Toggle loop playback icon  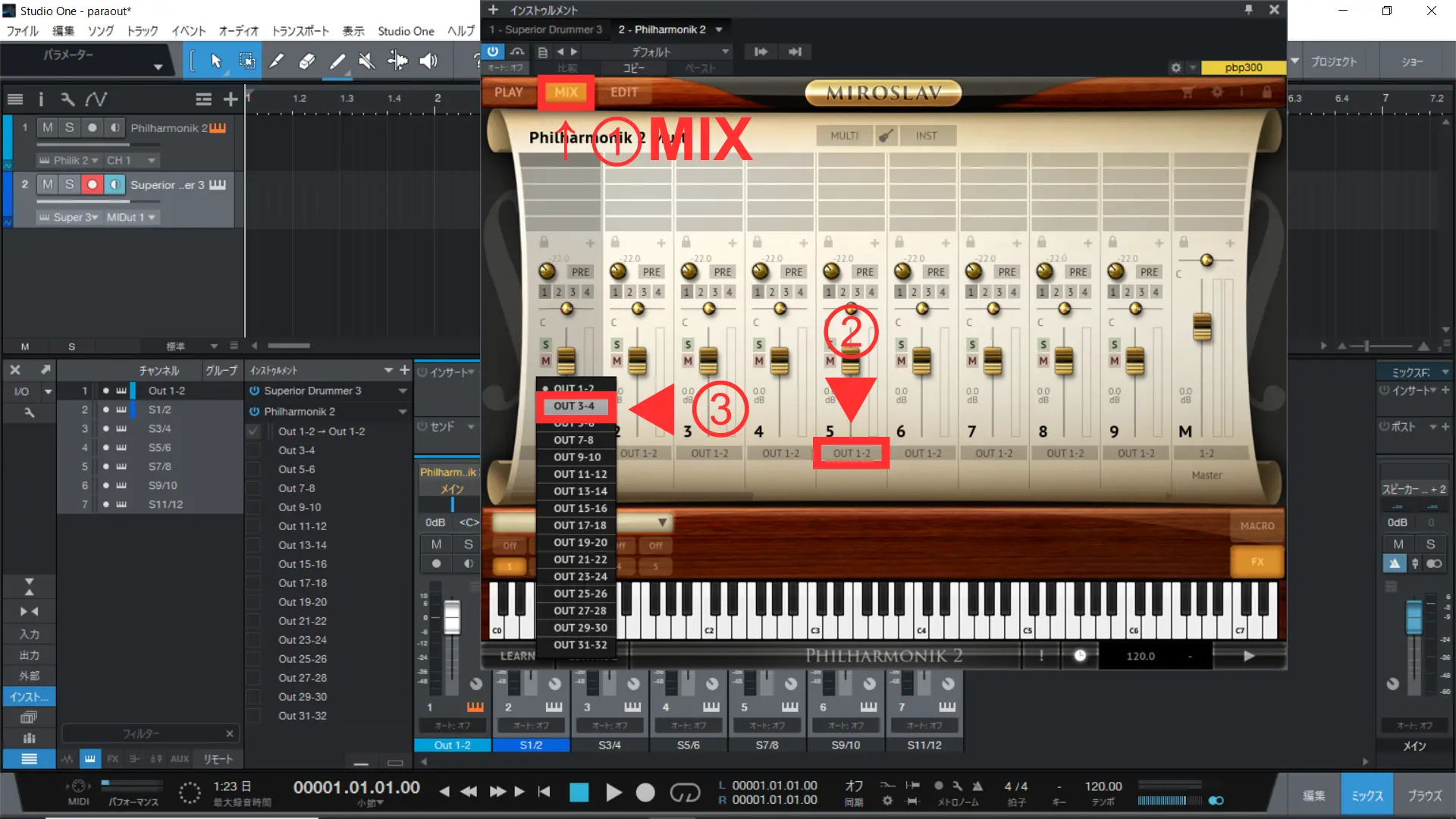[x=685, y=792]
